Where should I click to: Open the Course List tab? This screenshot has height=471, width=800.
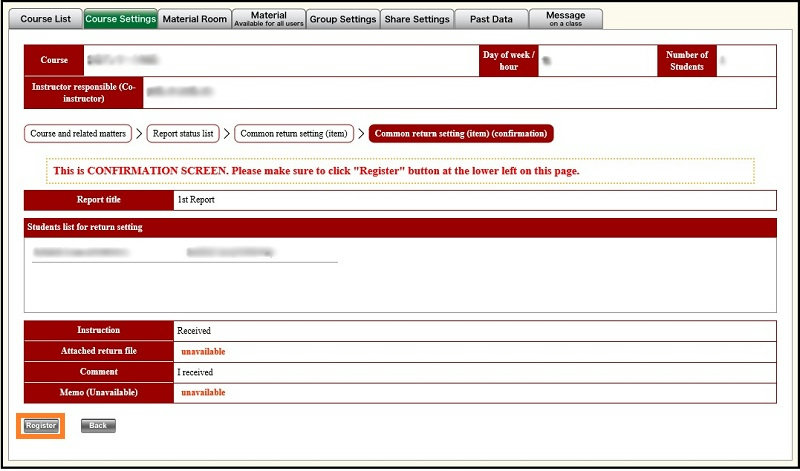point(46,19)
